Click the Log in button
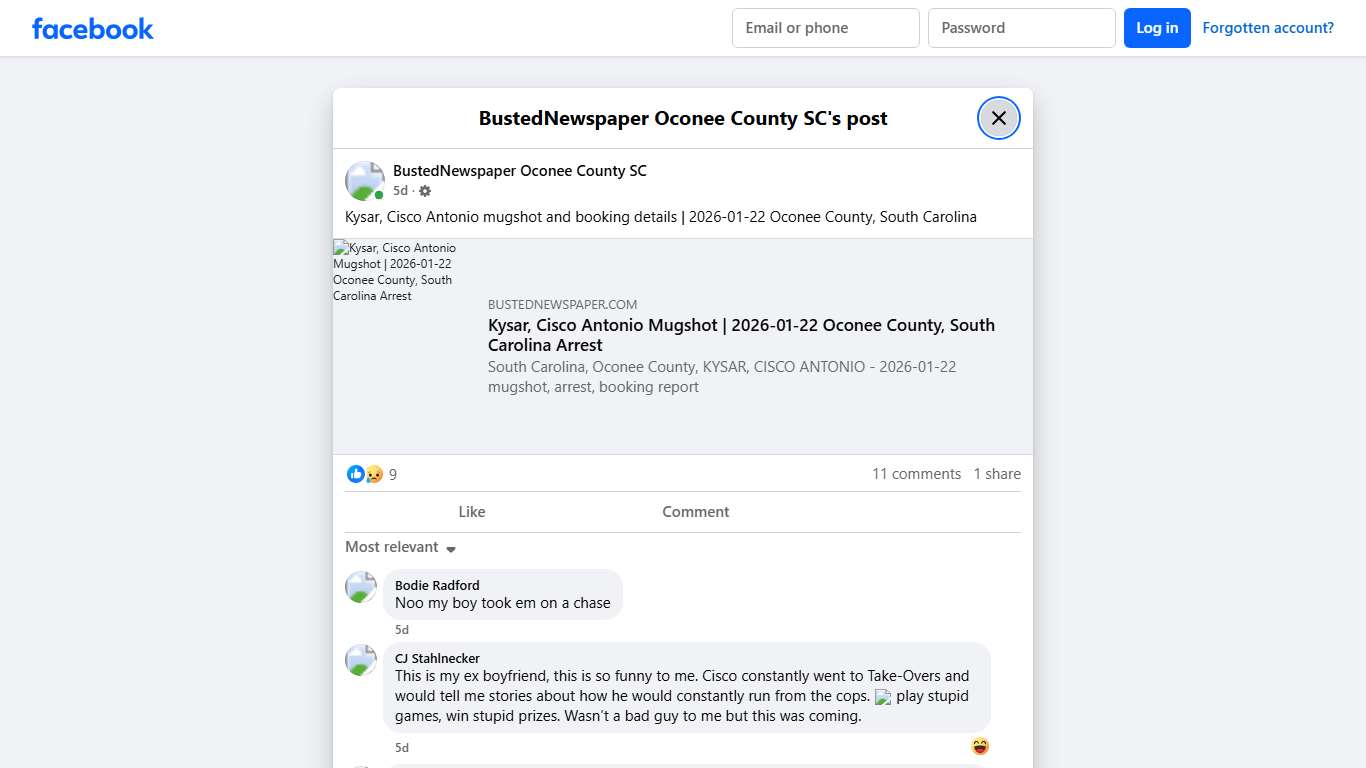 click(x=1157, y=28)
